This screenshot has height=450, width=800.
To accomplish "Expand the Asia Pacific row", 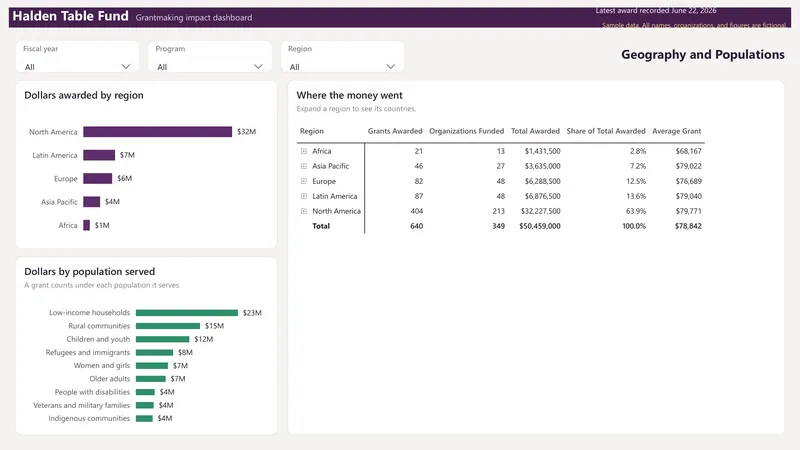I will [304, 166].
